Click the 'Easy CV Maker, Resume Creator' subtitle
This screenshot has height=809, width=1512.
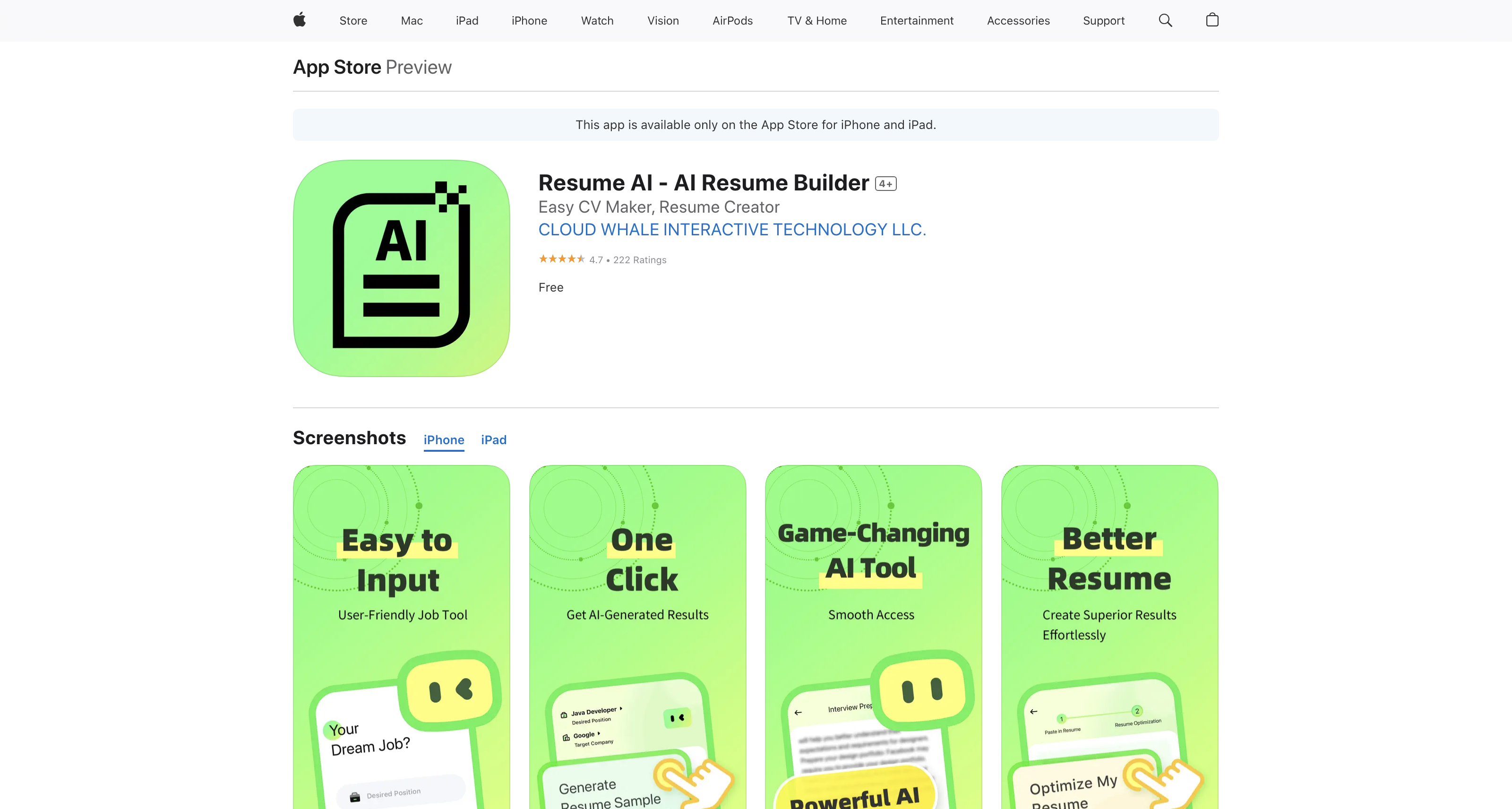[659, 207]
